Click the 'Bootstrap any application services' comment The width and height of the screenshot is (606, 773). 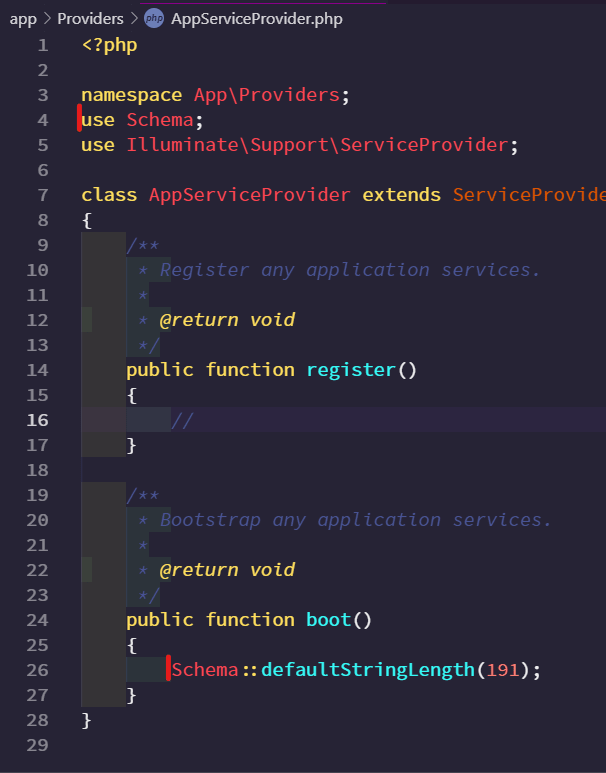(355, 520)
